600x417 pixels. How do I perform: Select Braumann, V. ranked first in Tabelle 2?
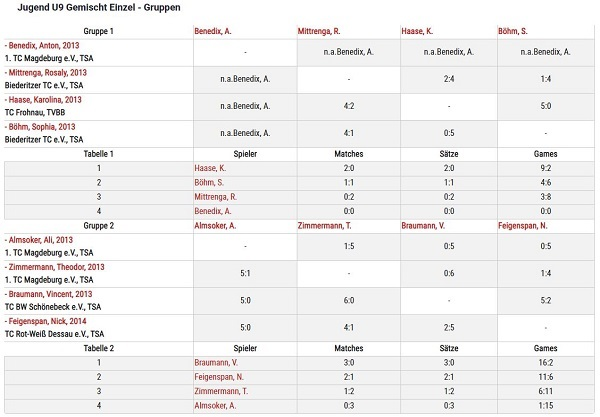pos(216,363)
